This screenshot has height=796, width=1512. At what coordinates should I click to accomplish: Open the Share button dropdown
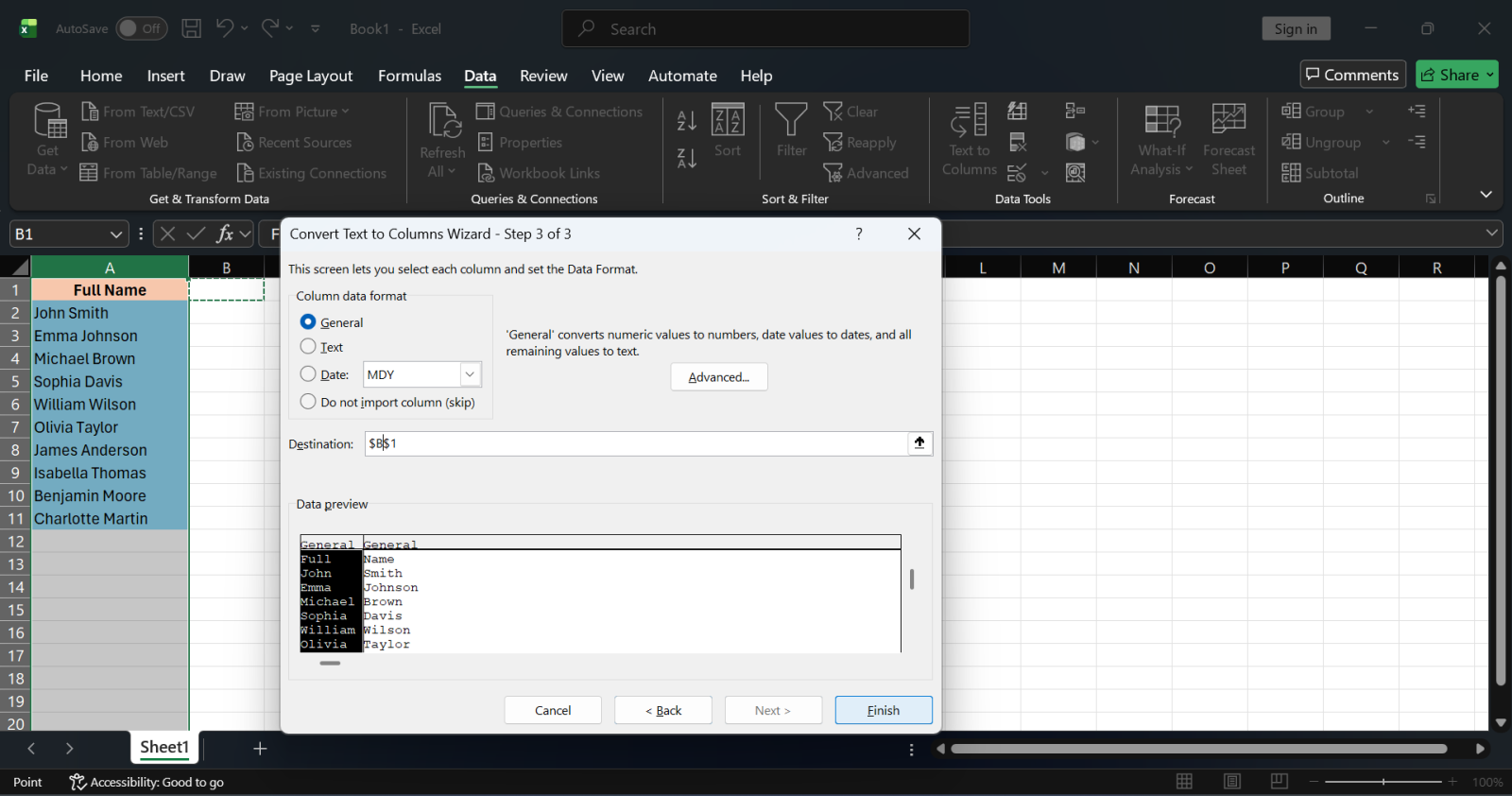click(1490, 75)
